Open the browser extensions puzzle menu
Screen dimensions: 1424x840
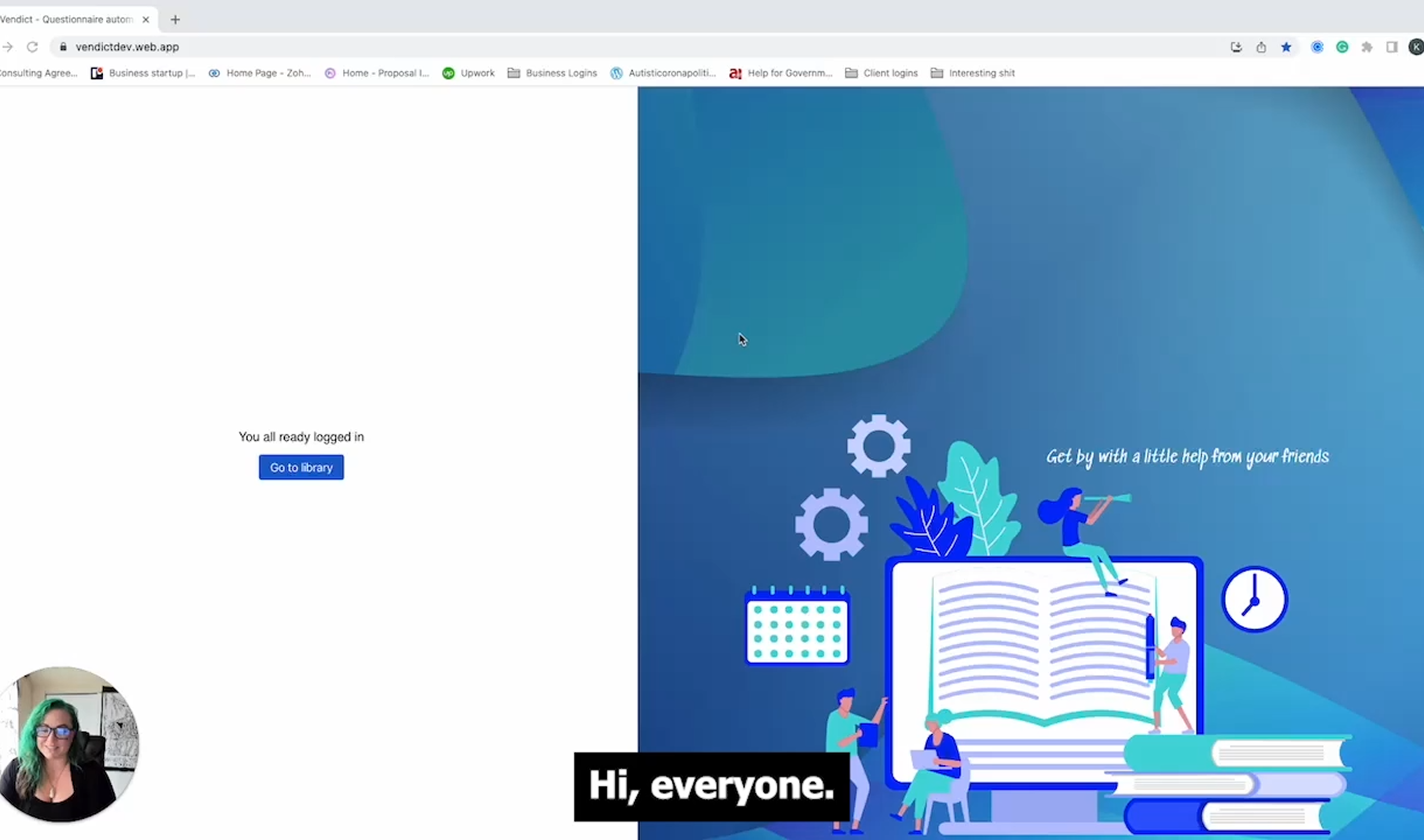tap(1367, 47)
